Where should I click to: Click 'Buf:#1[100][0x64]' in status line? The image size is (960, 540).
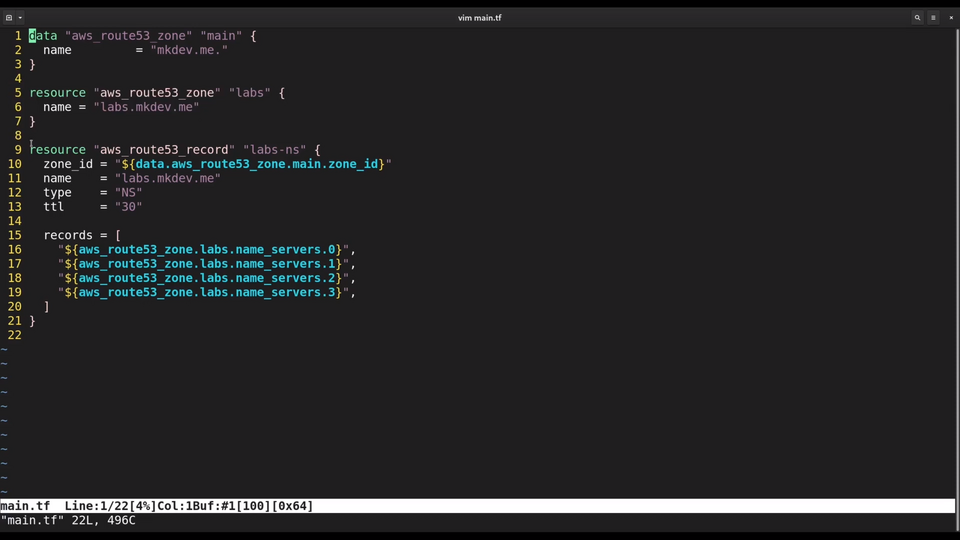click(253, 506)
